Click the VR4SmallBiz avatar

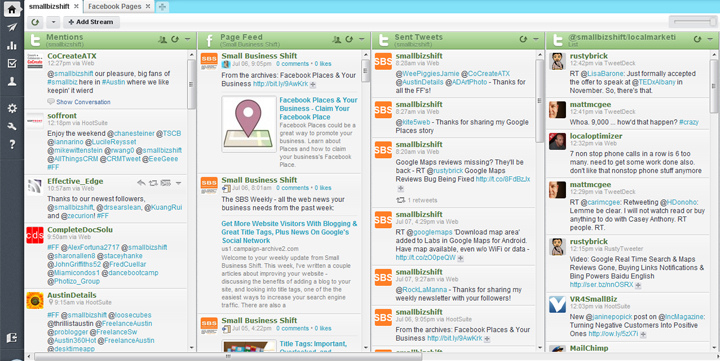(557, 305)
